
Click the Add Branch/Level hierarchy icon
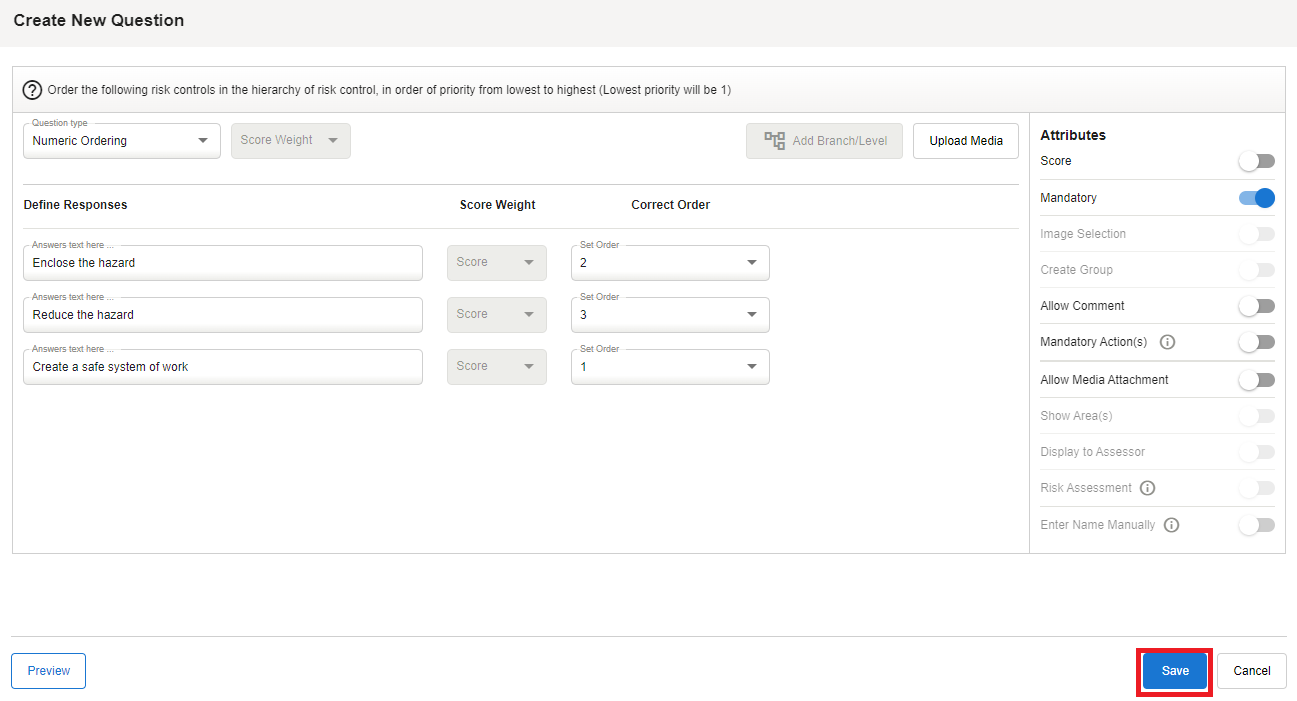click(x=775, y=141)
